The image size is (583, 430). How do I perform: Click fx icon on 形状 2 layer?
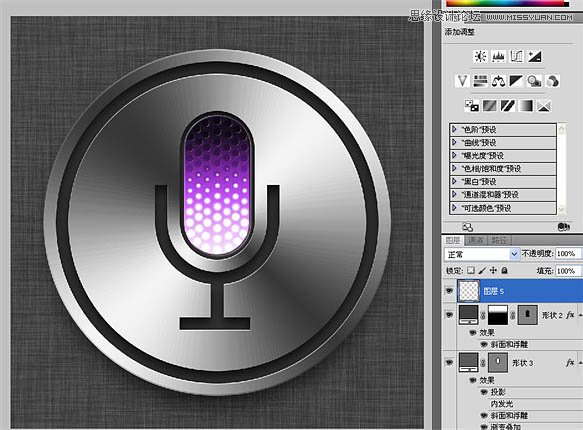pyautogui.click(x=570, y=315)
